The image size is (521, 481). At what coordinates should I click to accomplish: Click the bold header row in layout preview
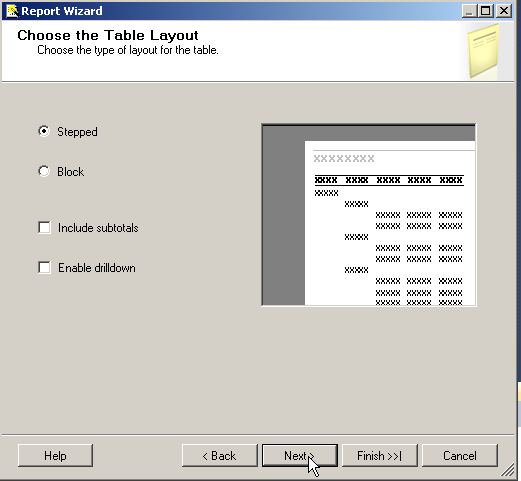click(x=389, y=180)
